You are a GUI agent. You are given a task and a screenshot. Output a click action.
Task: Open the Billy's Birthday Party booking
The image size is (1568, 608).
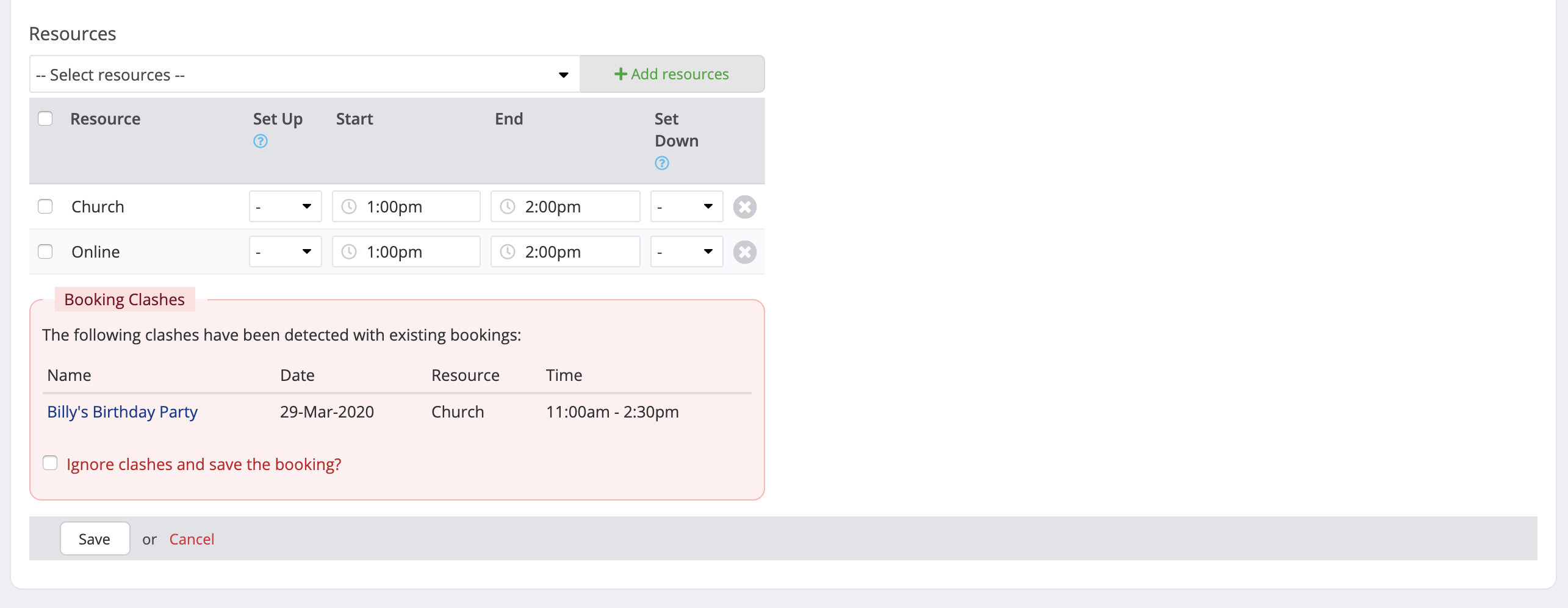[x=122, y=411]
